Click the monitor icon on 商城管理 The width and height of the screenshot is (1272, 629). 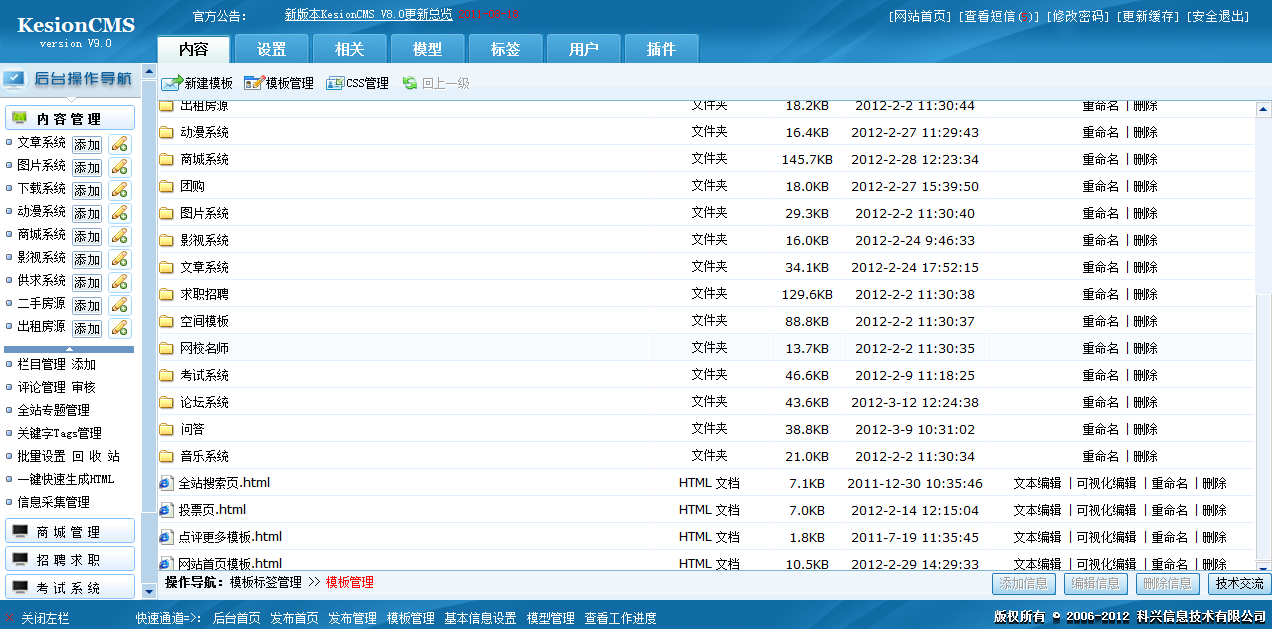pos(20,531)
